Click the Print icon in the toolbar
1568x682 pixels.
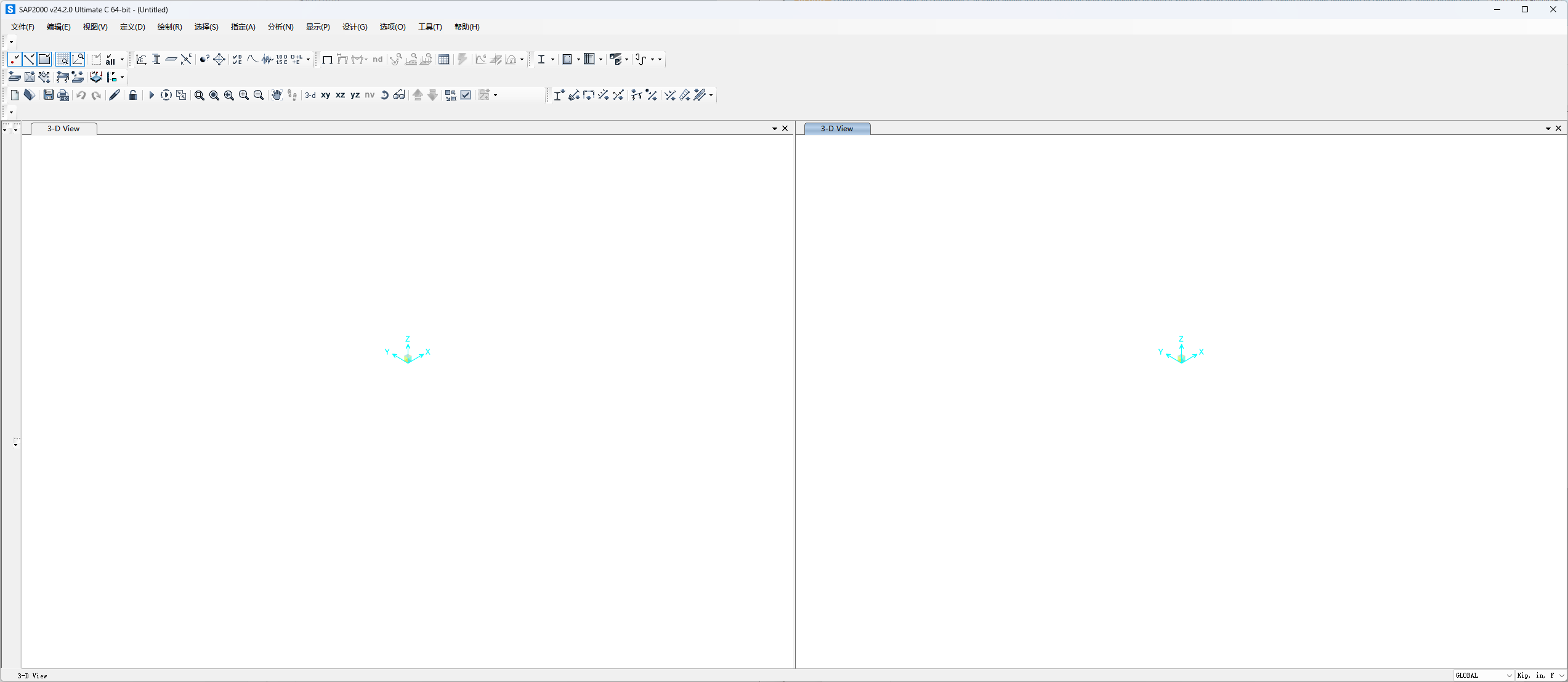(x=63, y=95)
